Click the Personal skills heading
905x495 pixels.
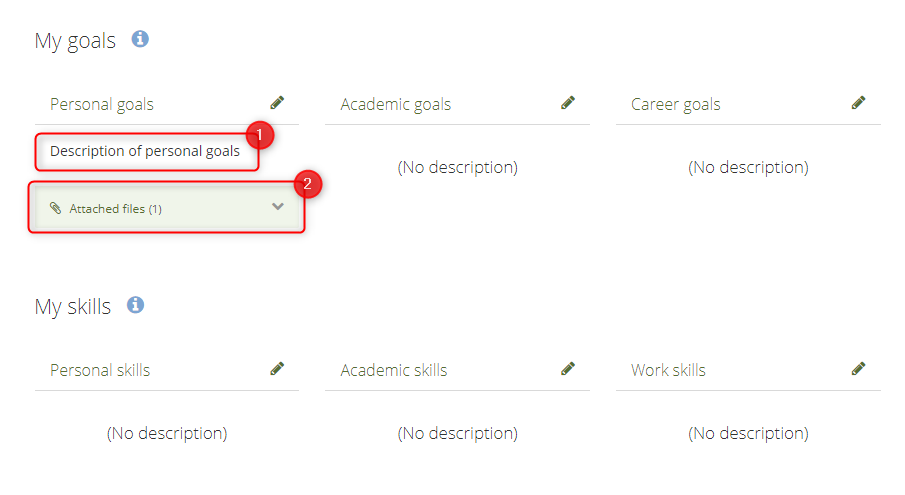point(100,370)
